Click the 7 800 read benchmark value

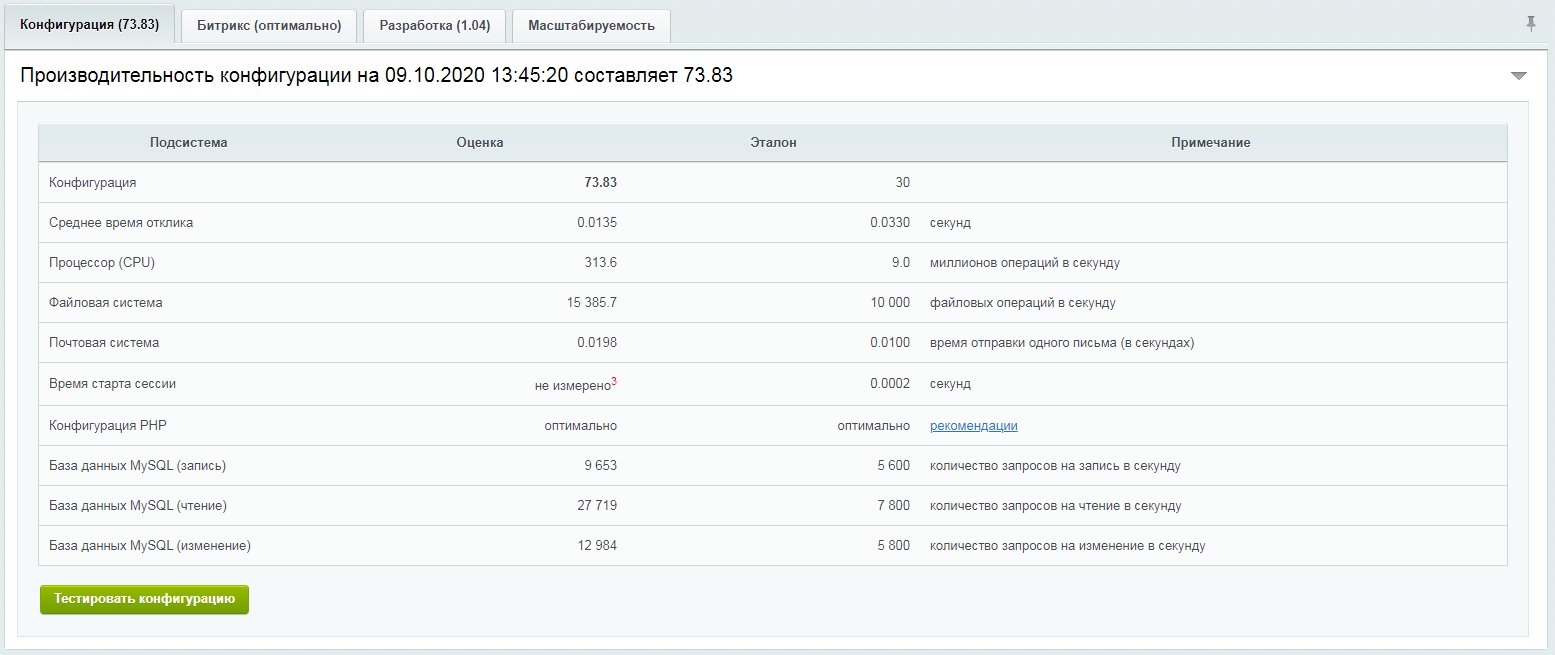click(x=894, y=506)
